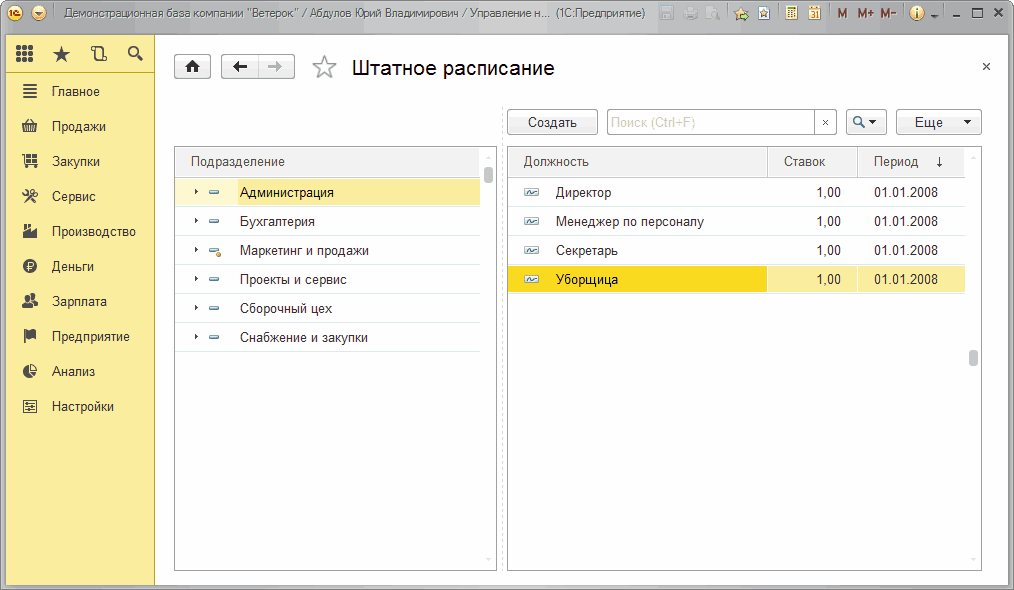Expand Сборочный цех tree arrow
Viewport: 1014px width, 590px height.
[x=196, y=308]
